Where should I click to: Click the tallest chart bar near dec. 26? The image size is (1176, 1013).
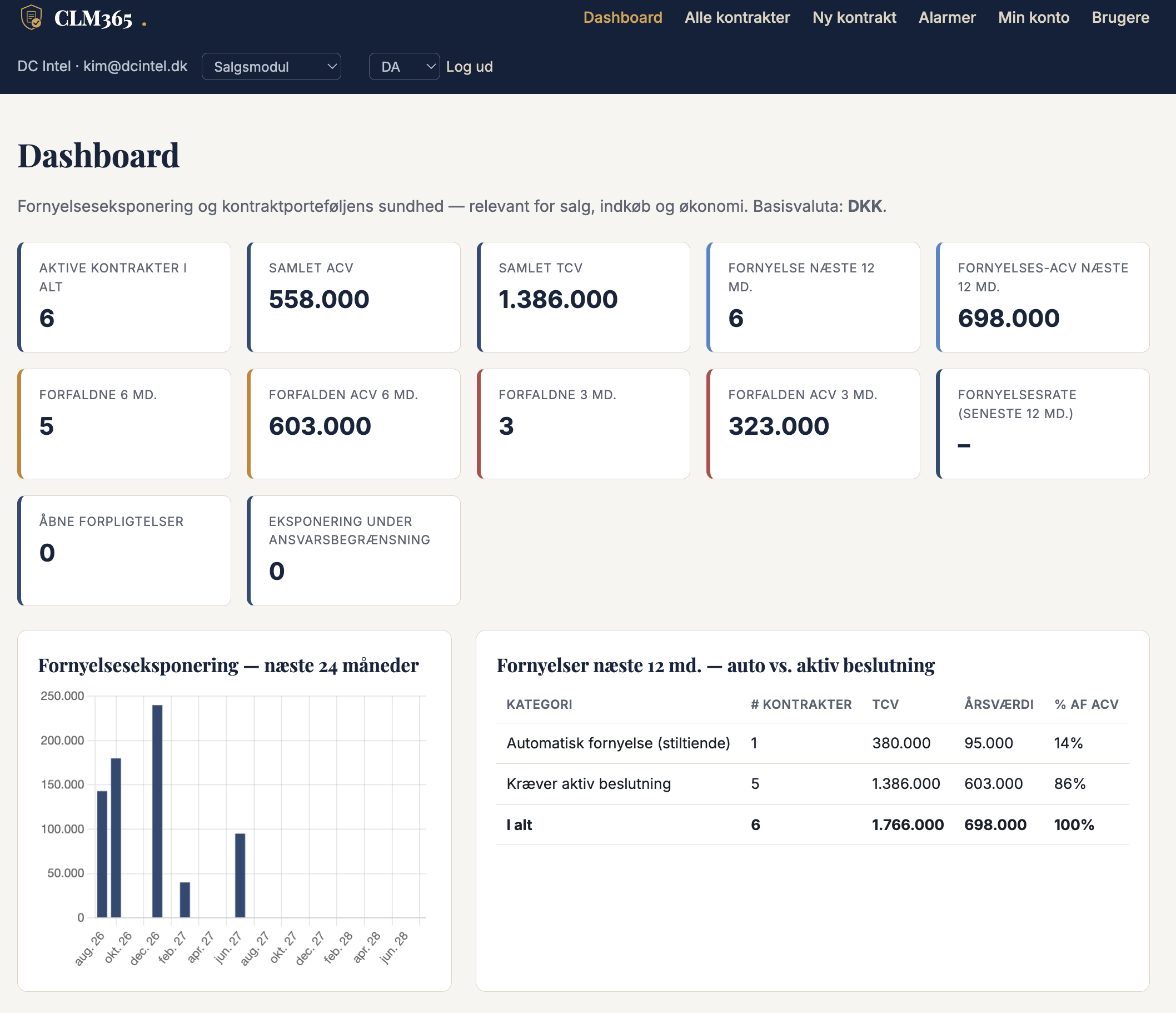tap(157, 811)
